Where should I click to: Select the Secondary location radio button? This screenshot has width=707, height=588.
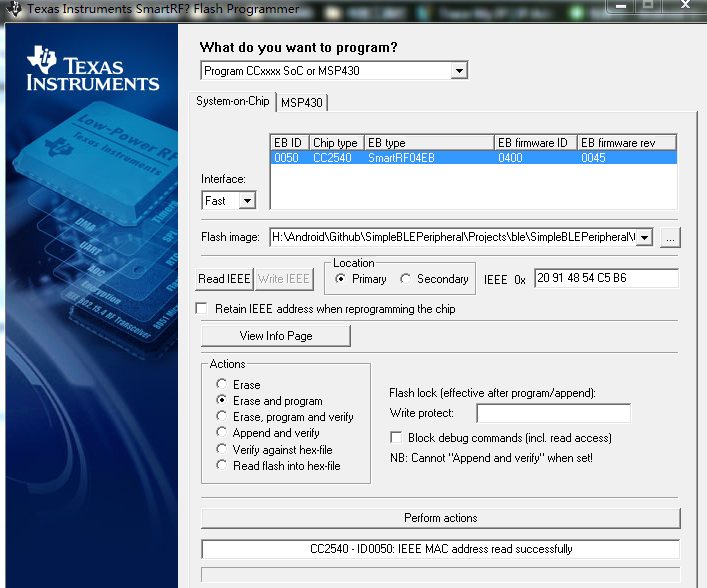point(405,279)
